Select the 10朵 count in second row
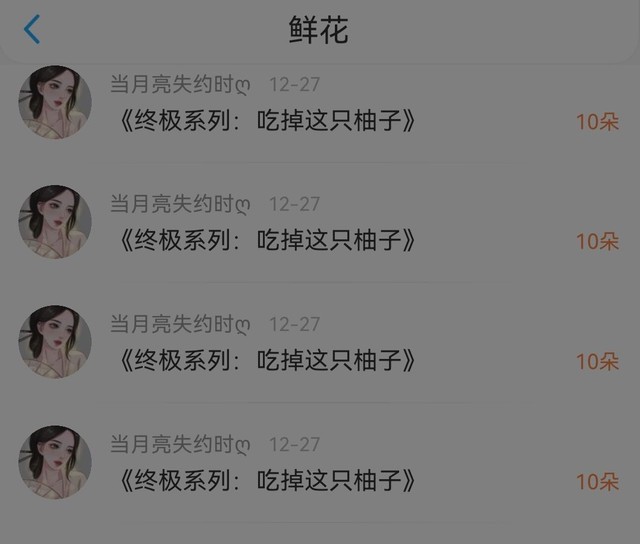640x544 pixels. pyautogui.click(x=598, y=242)
